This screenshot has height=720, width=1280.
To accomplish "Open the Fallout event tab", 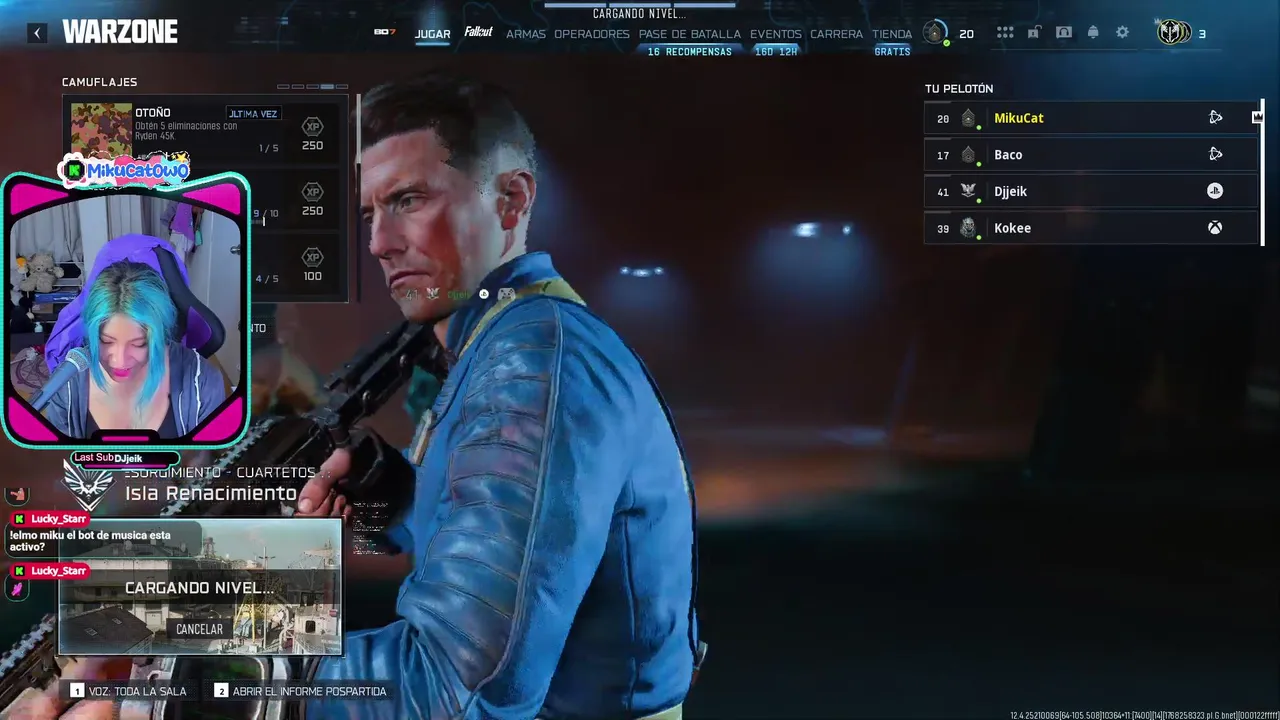I will coord(478,32).
